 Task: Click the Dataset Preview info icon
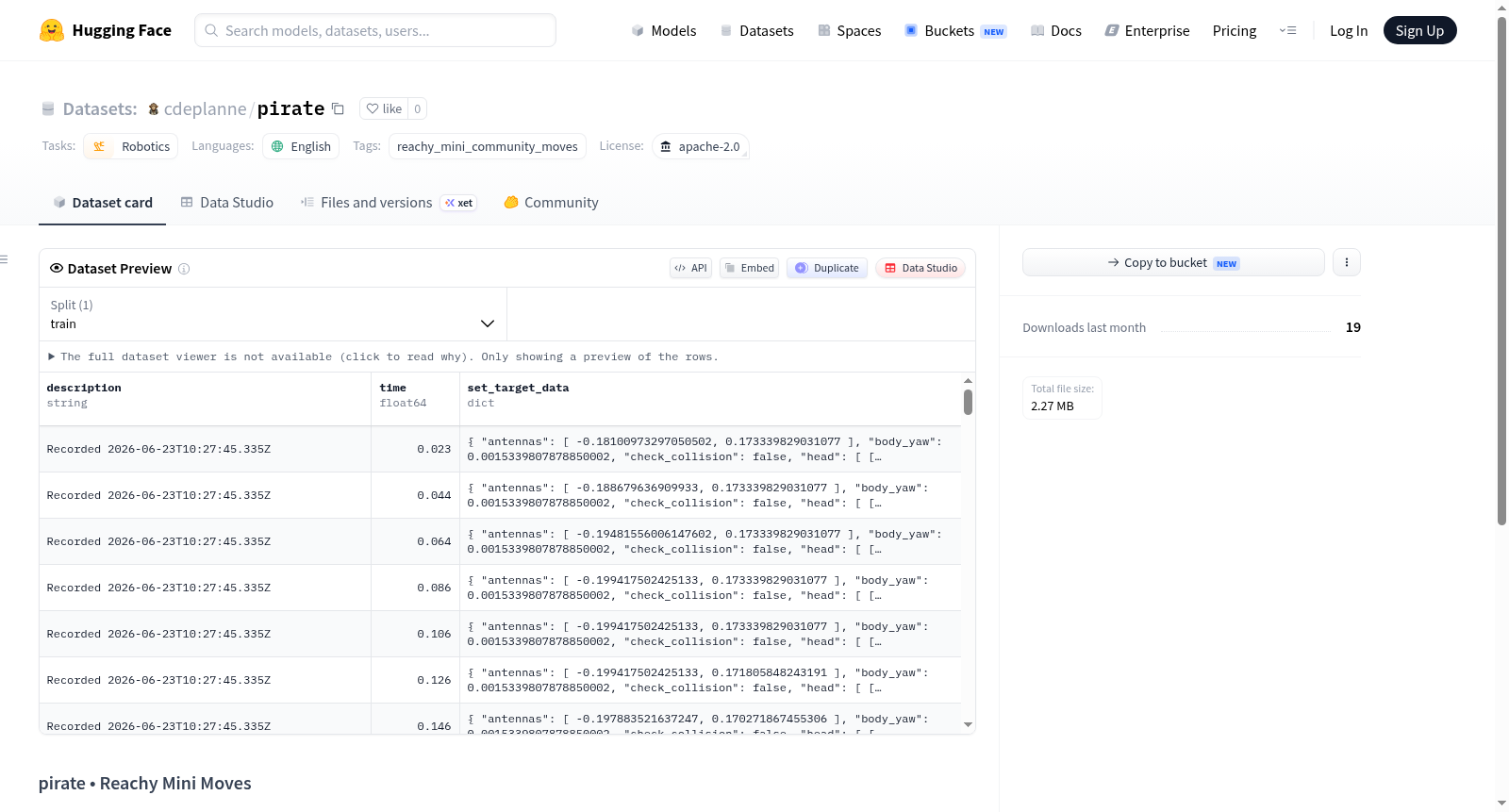point(184,269)
